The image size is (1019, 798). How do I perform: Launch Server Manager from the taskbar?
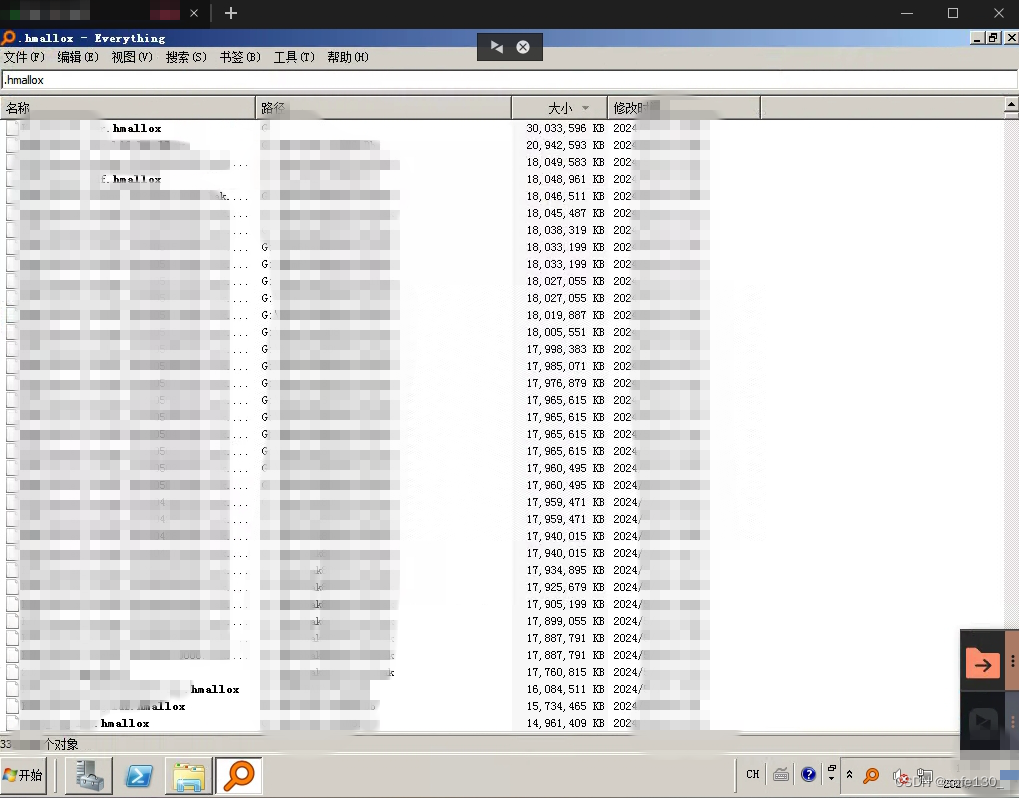coord(89,775)
